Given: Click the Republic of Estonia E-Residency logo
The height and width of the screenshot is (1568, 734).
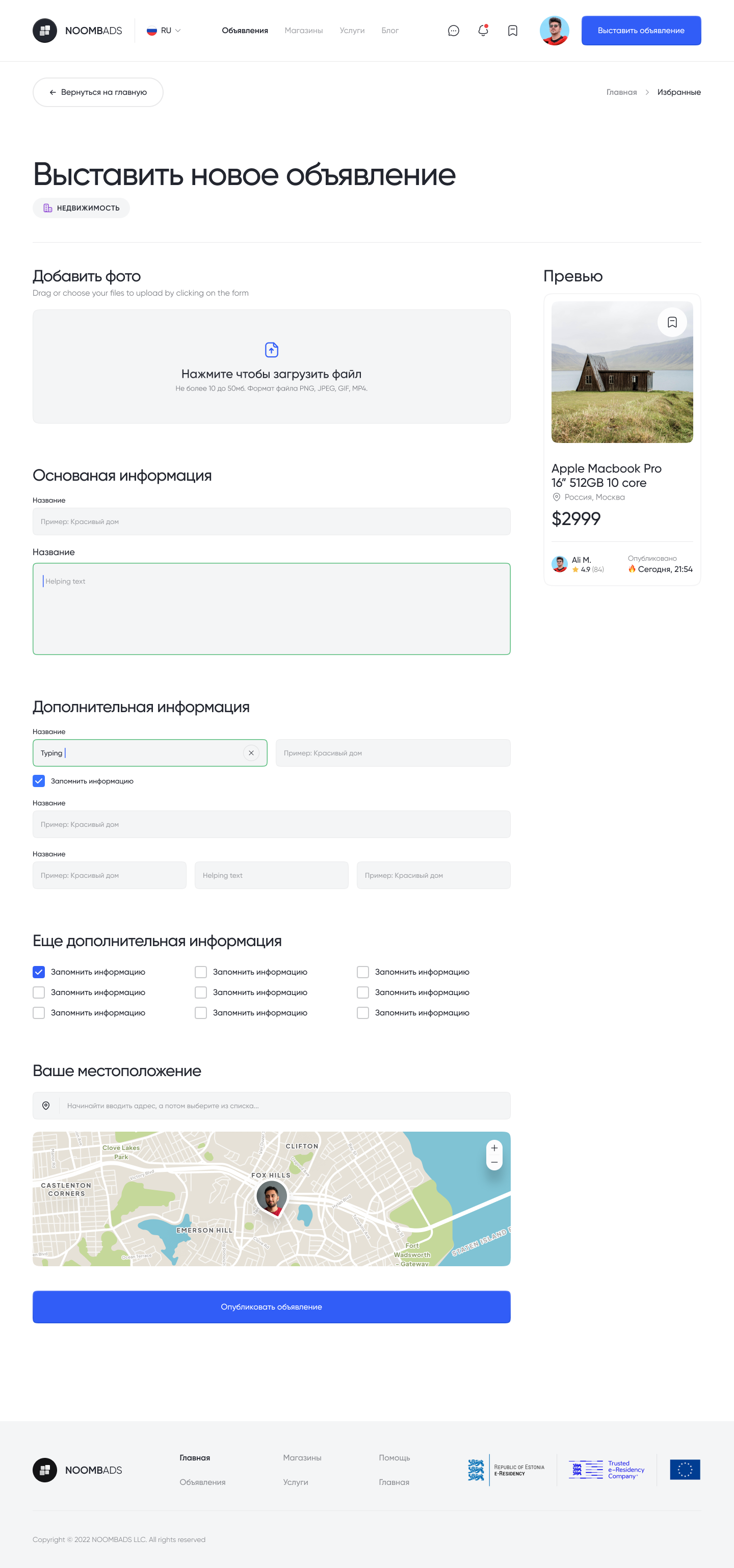Looking at the screenshot, I should [506, 1470].
